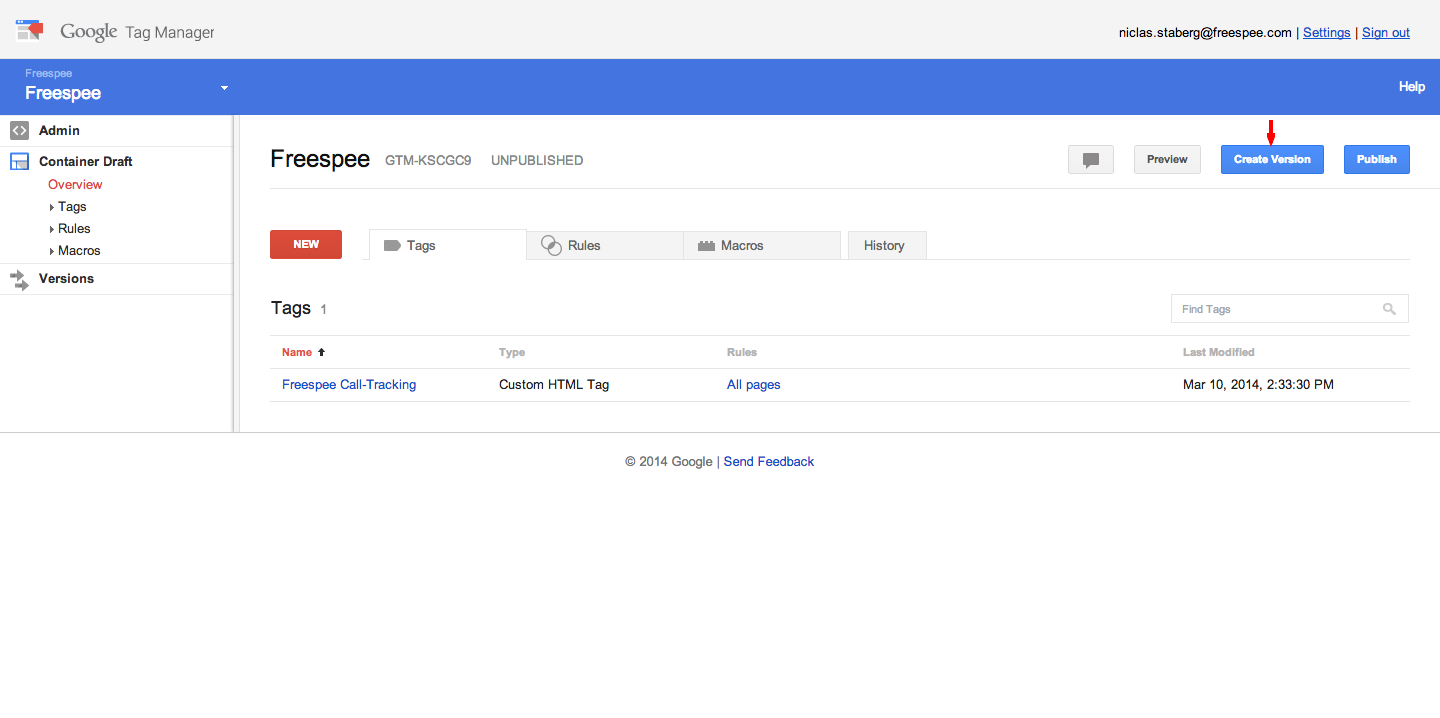
Task: Click the circles icon on the Rules tab
Action: [551, 245]
